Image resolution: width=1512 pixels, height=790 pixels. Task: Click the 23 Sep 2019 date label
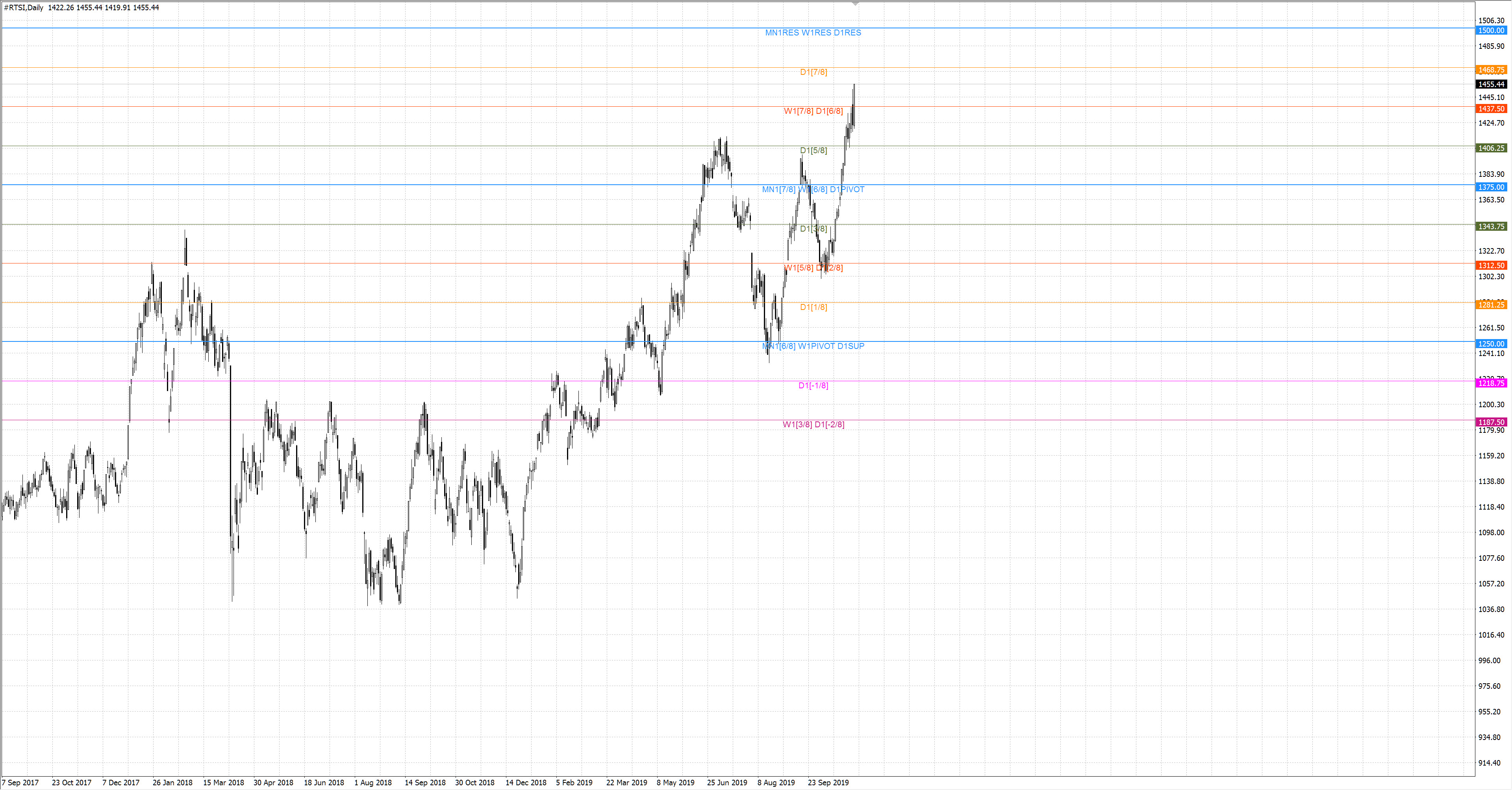point(828,783)
